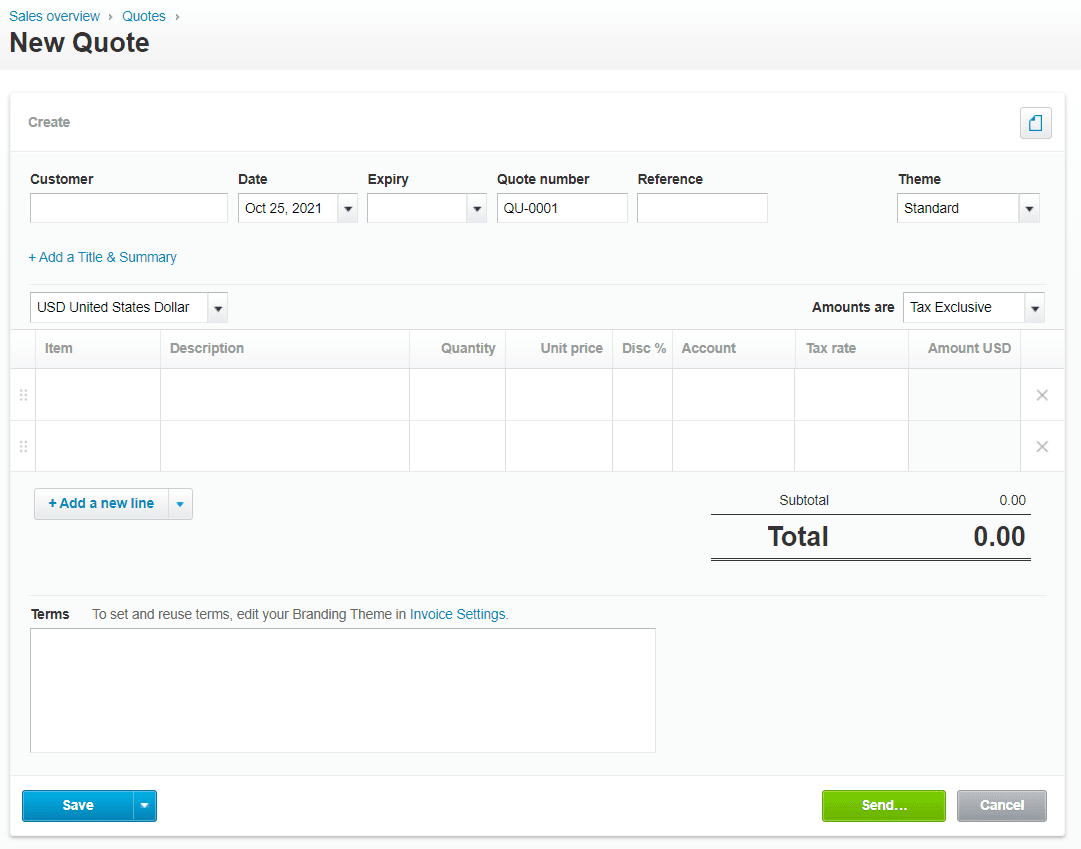Click the second row Account cell

click(x=734, y=447)
